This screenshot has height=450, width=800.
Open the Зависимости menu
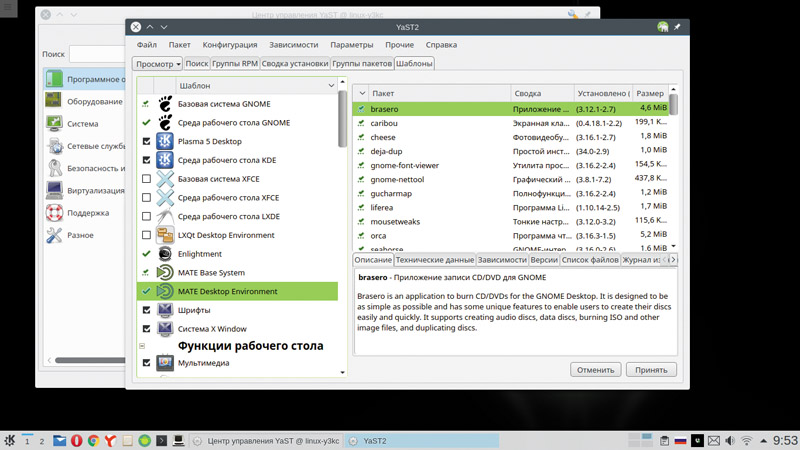[293, 45]
